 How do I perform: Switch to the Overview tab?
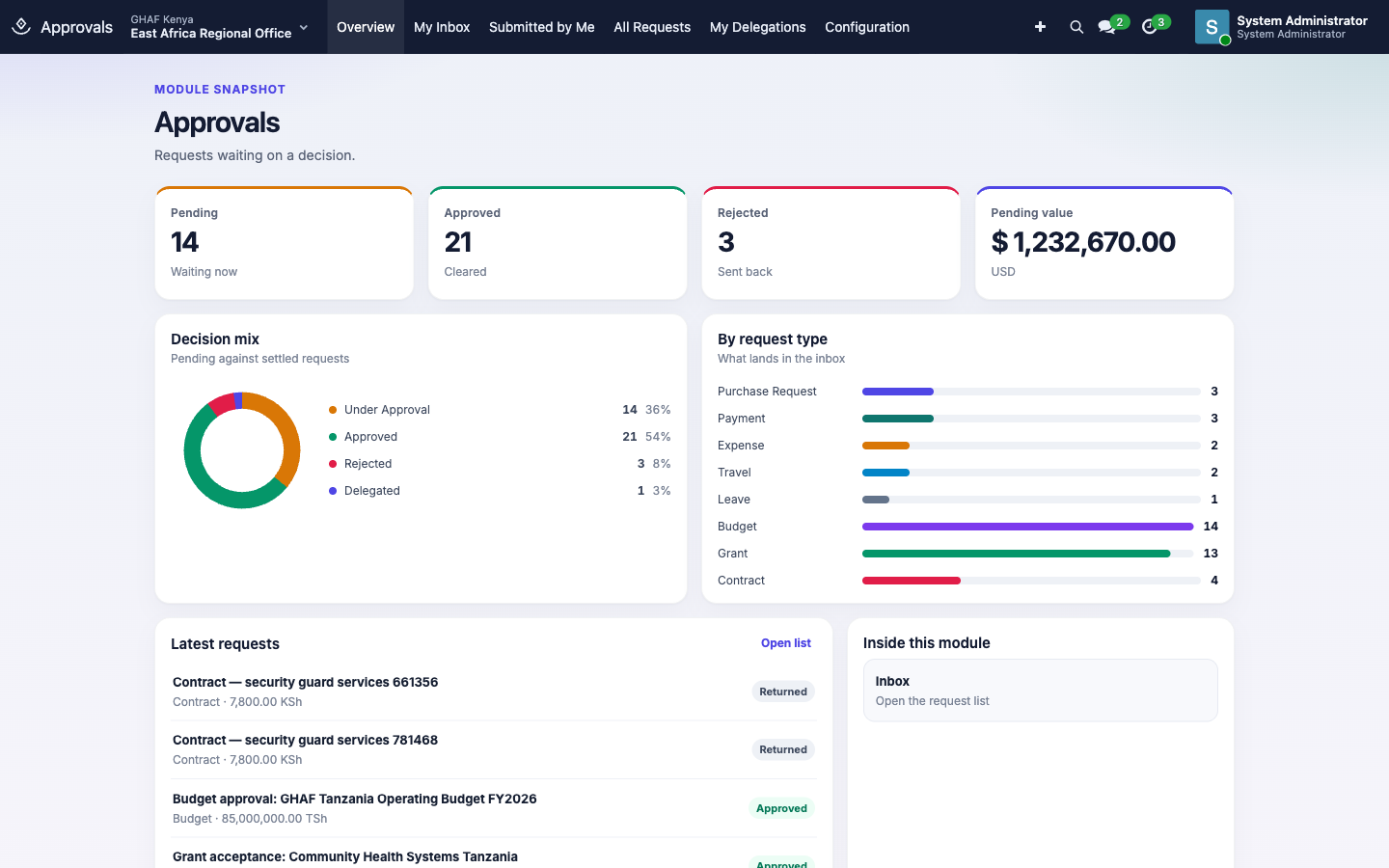(x=366, y=27)
